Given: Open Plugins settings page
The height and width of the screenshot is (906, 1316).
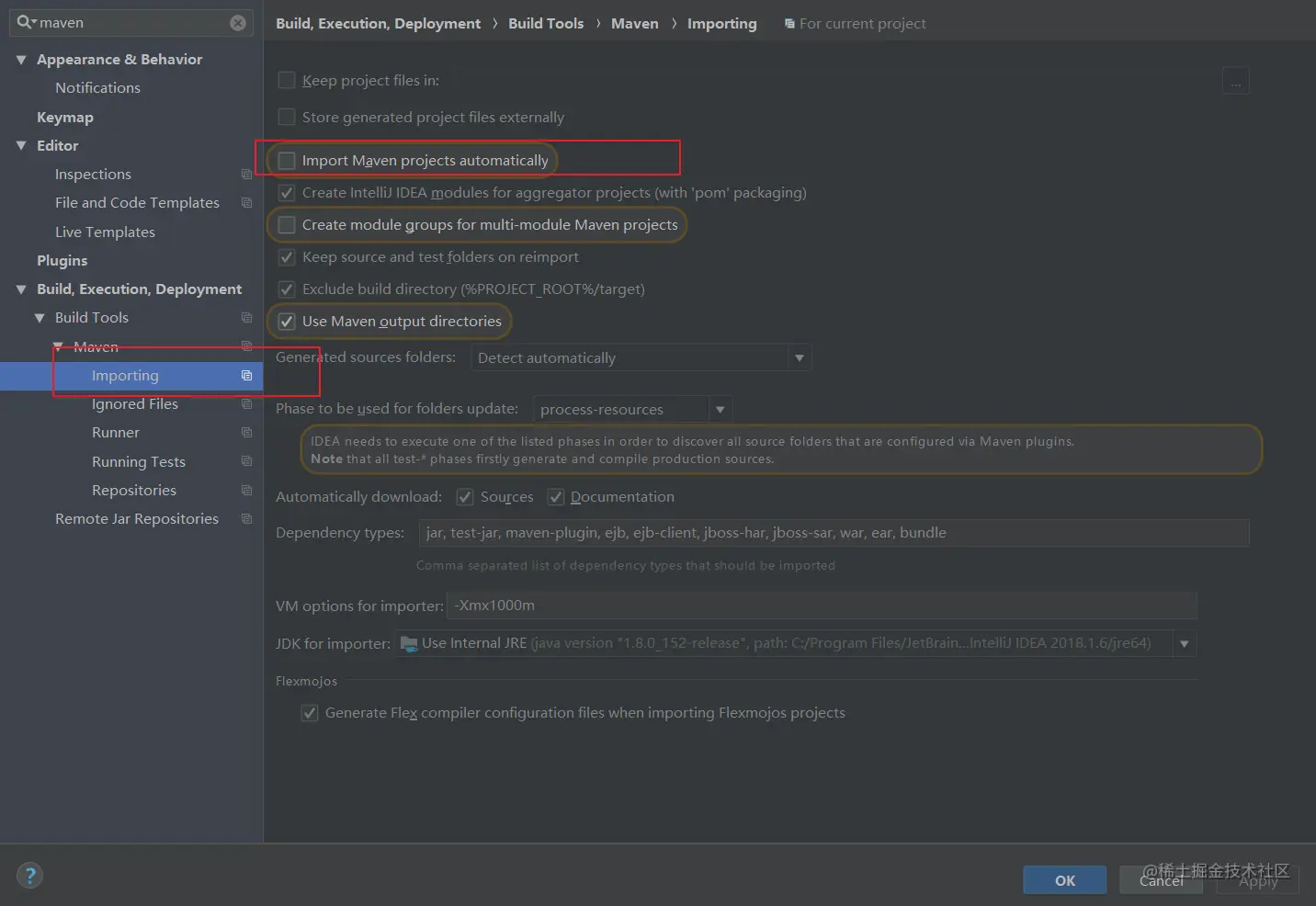Looking at the screenshot, I should point(62,261).
